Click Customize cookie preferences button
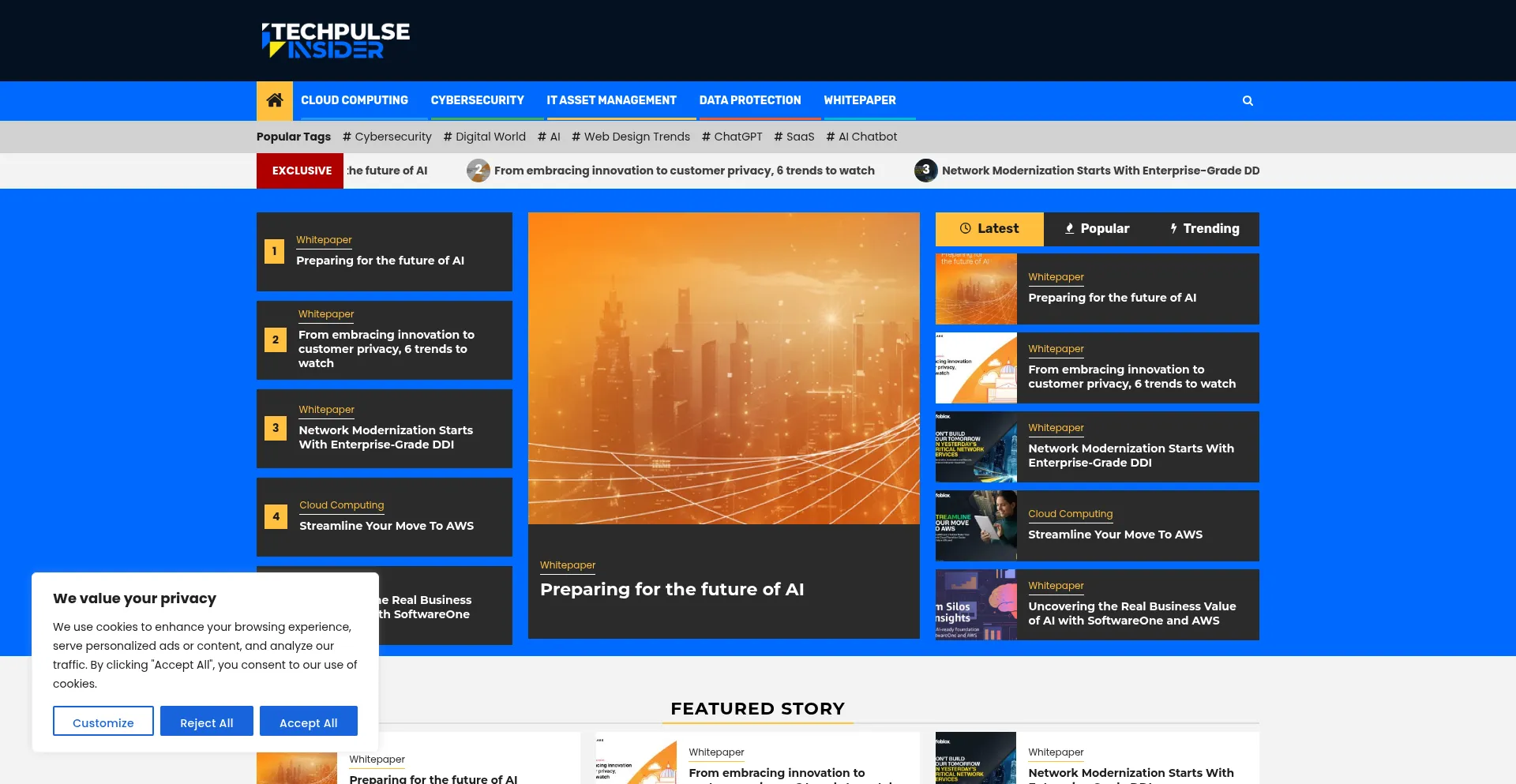This screenshot has width=1516, height=784. tap(103, 722)
